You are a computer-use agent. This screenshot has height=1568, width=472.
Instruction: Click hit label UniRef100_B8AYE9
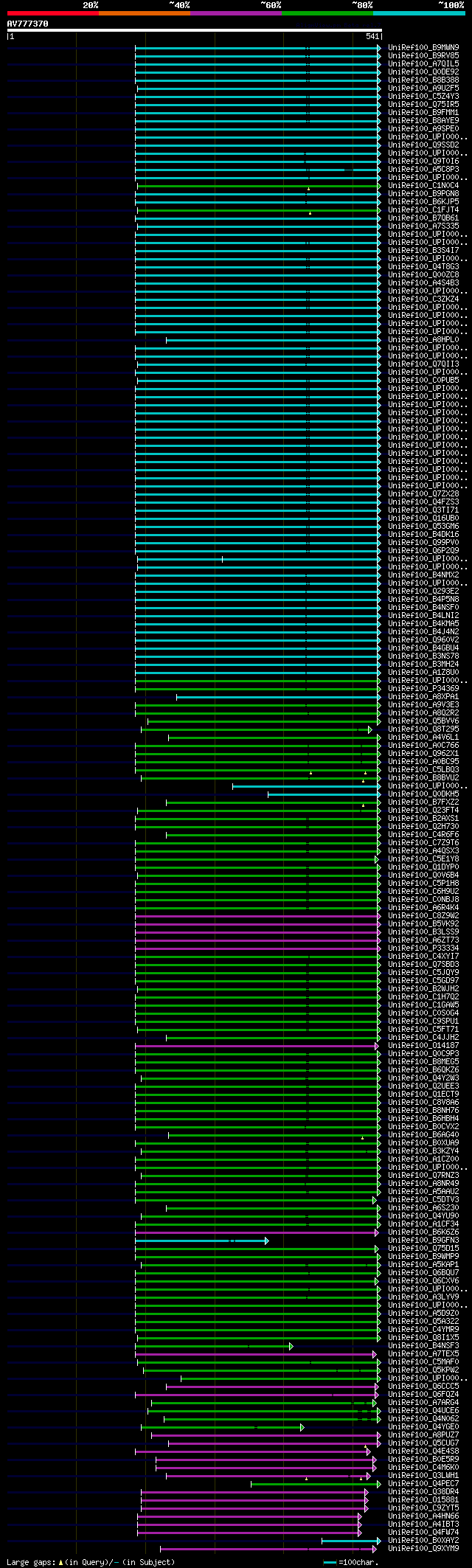click(x=423, y=121)
